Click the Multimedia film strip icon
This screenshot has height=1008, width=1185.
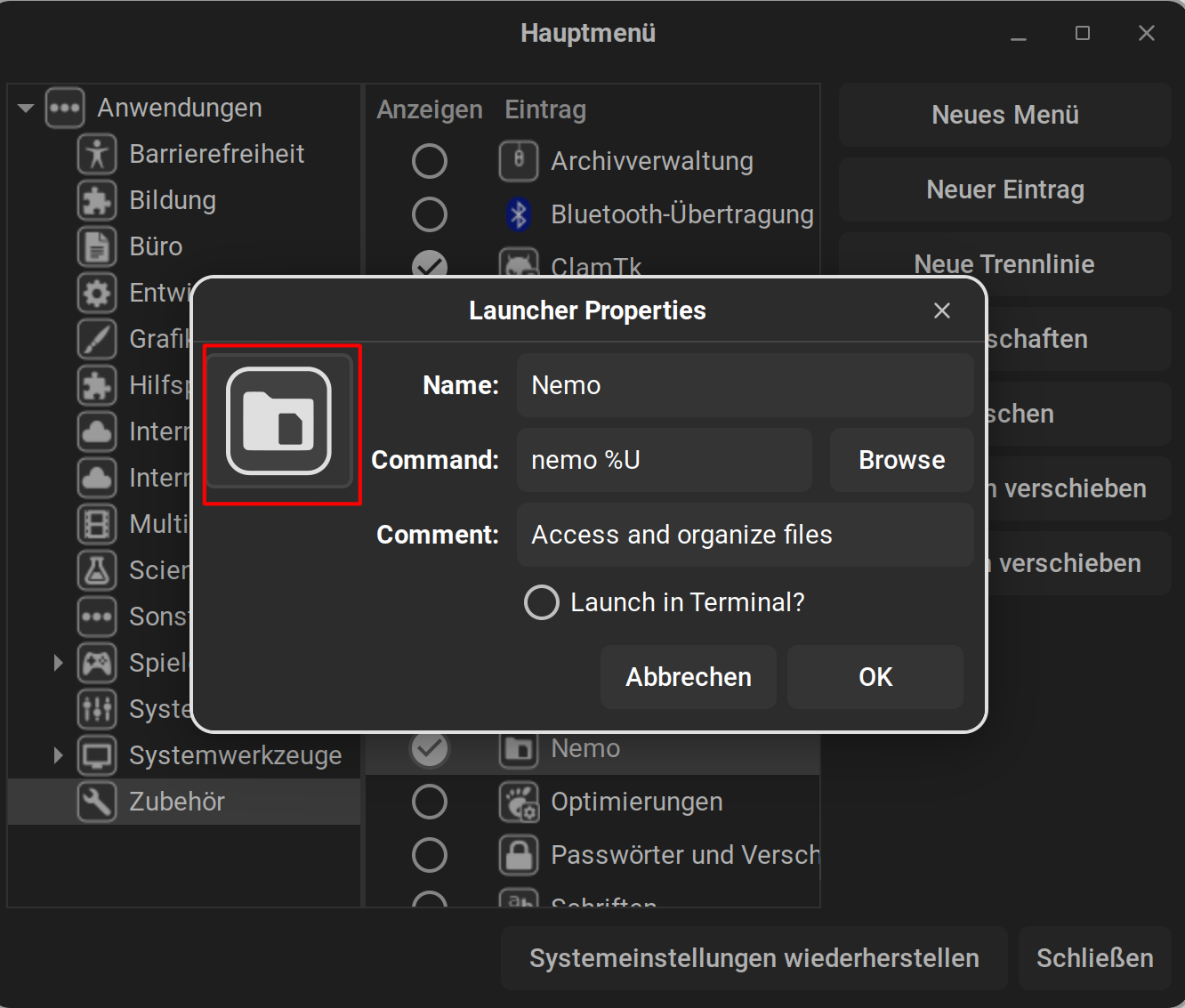point(97,524)
